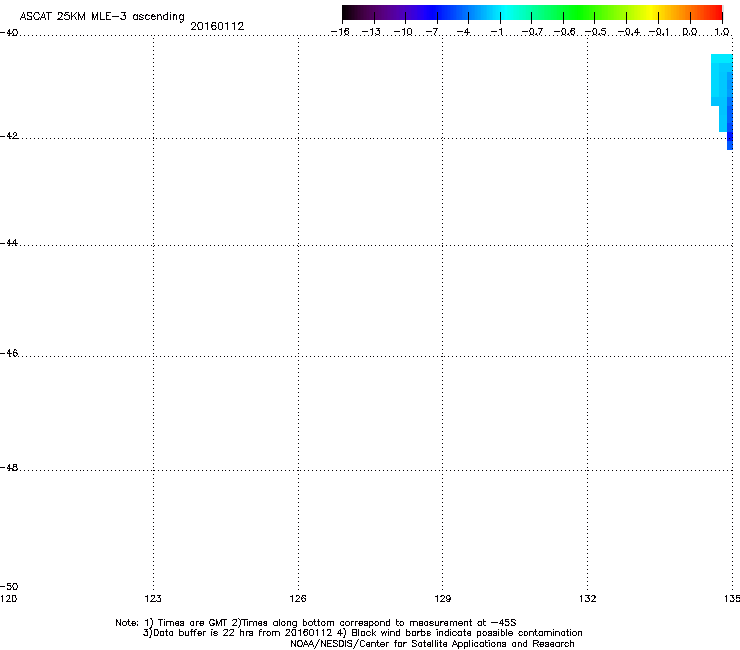Click the 123 longitude axis label

pyautogui.click(x=153, y=599)
